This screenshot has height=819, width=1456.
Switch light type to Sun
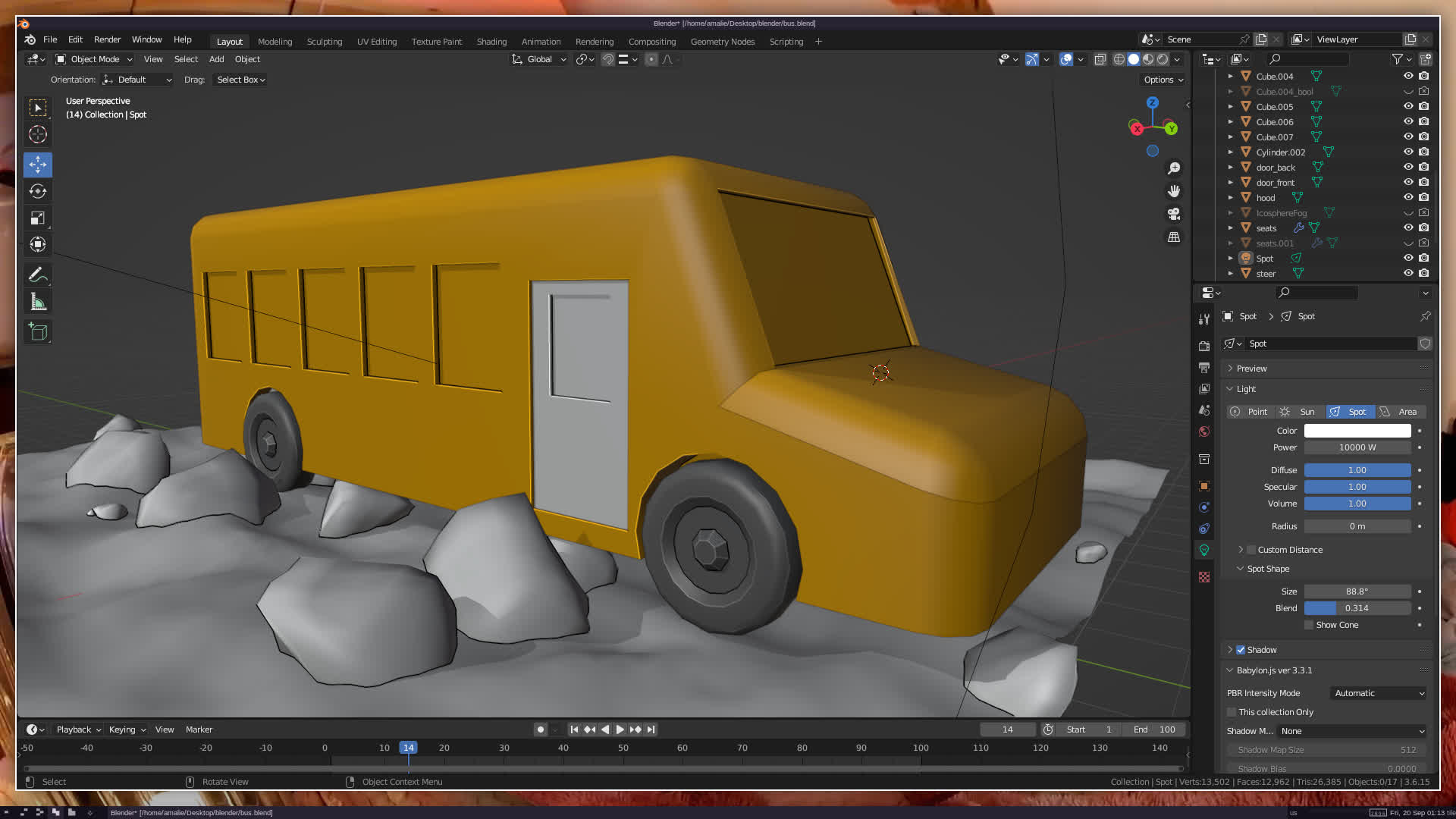click(x=1299, y=412)
